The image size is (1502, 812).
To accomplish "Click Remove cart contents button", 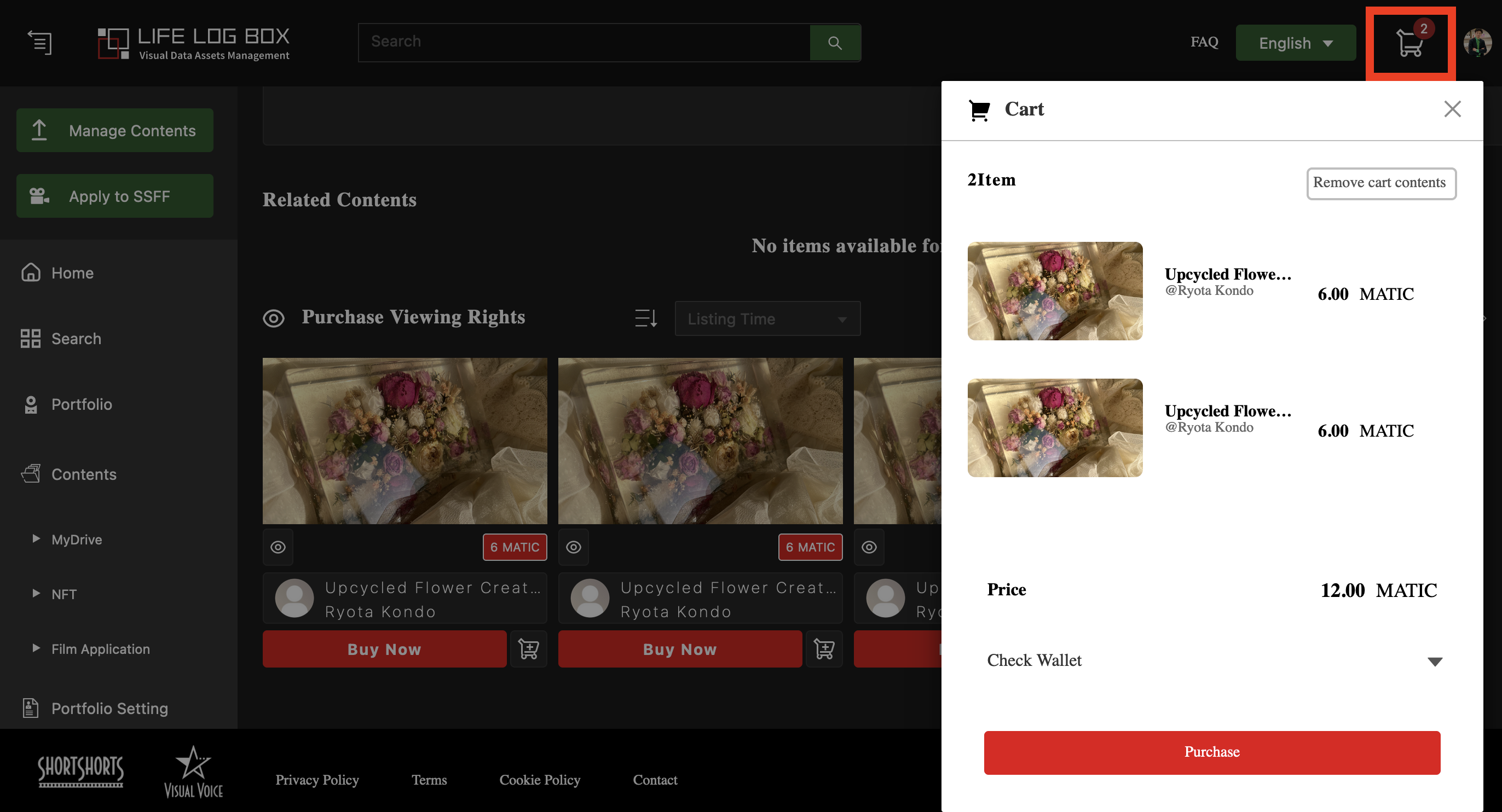I will click(x=1380, y=183).
